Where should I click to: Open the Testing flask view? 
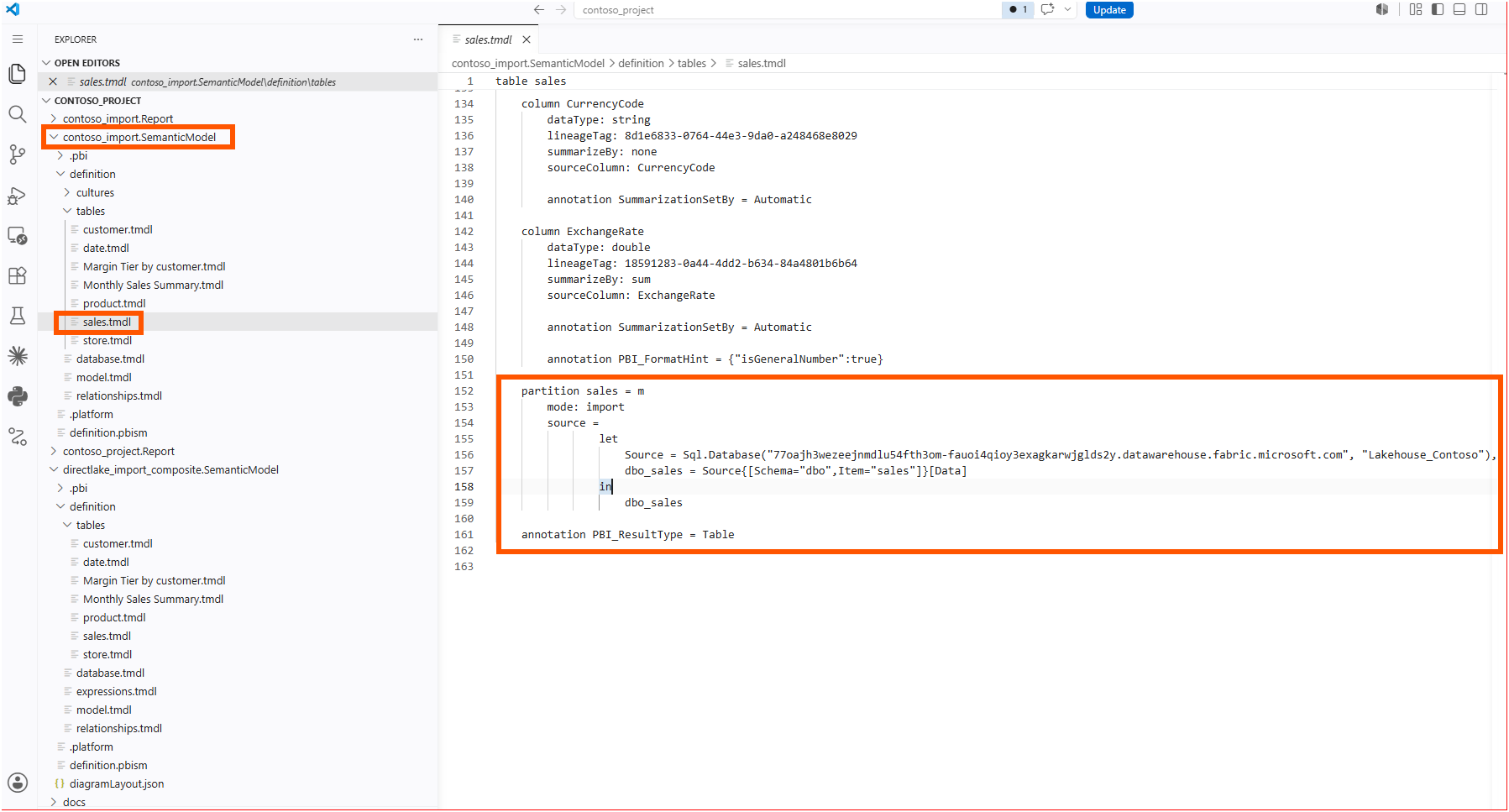pyautogui.click(x=17, y=316)
